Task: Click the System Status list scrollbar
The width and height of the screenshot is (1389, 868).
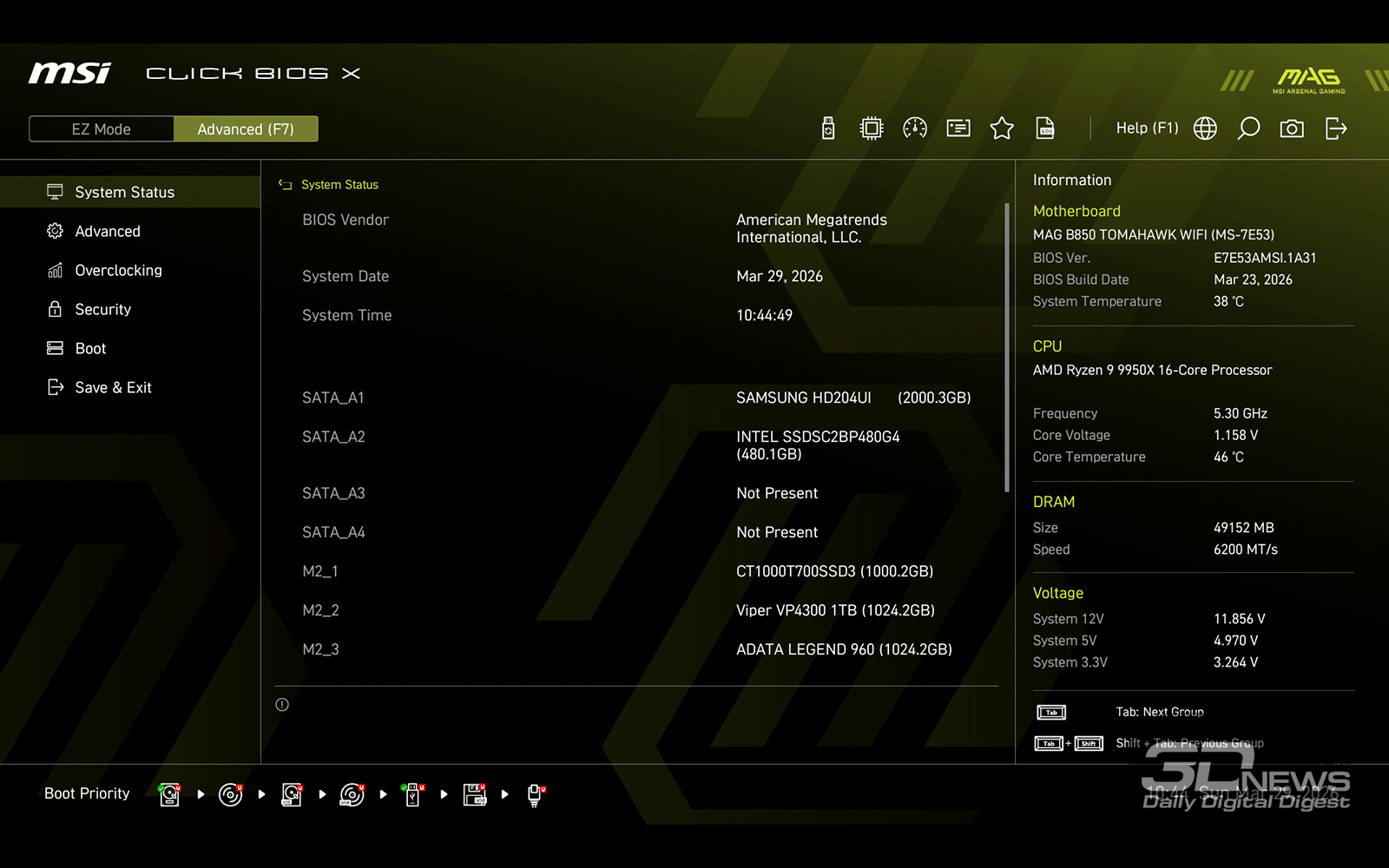Action: (1007, 347)
